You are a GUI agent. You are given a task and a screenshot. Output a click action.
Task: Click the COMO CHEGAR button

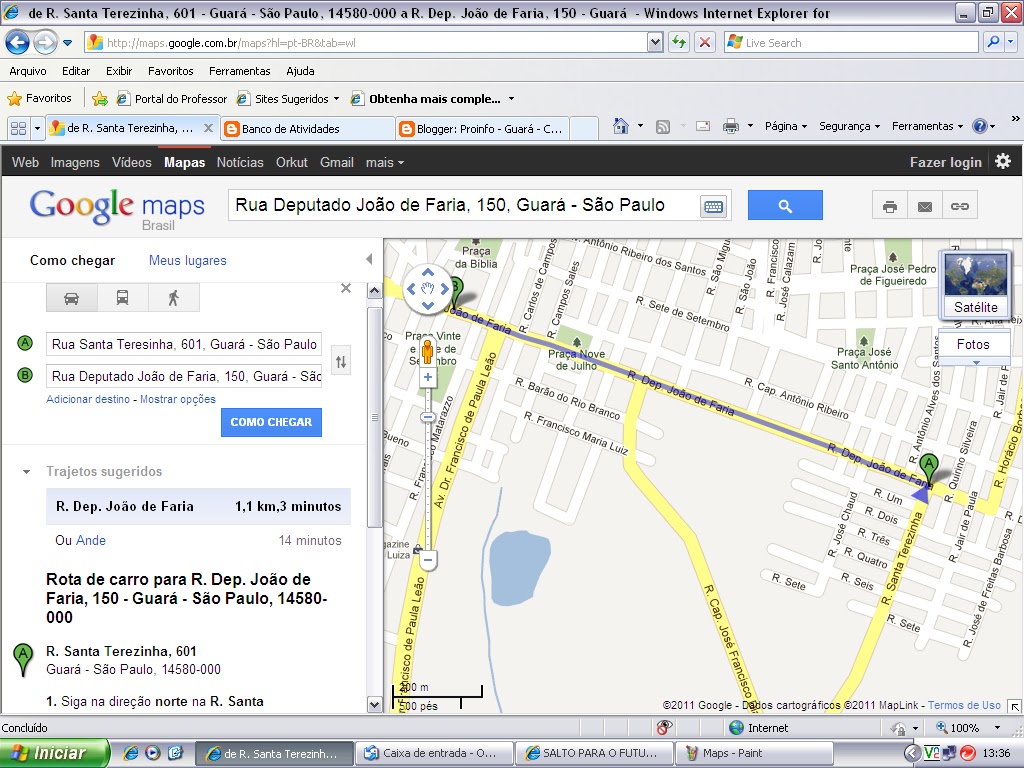click(271, 422)
